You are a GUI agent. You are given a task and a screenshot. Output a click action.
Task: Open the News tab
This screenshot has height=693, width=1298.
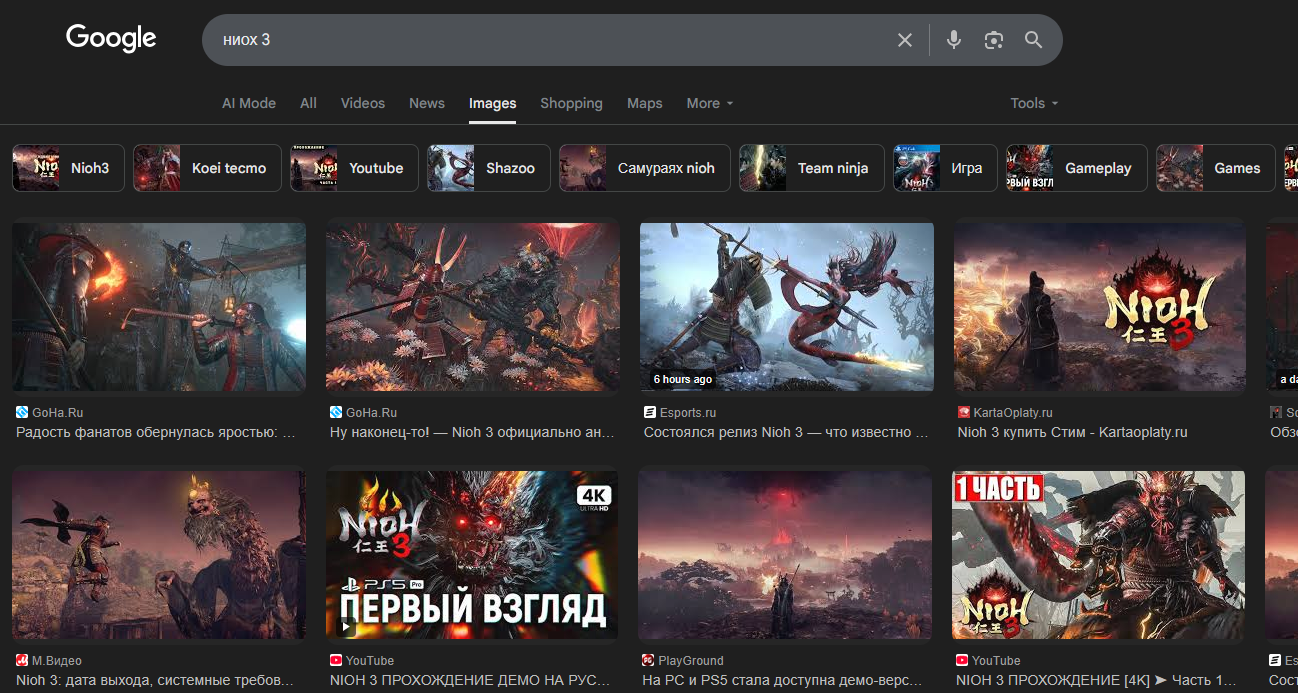point(427,103)
